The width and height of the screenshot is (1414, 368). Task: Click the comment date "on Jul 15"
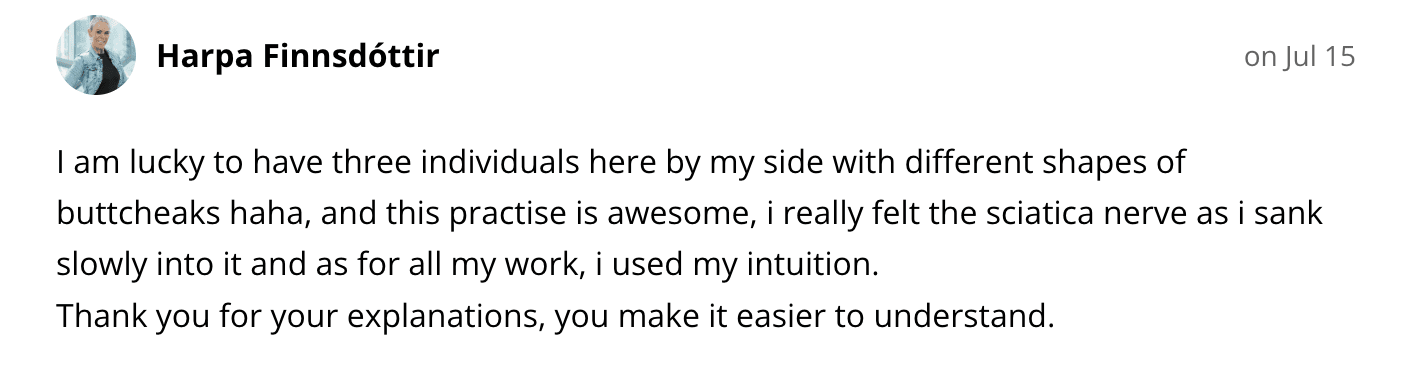1299,57
